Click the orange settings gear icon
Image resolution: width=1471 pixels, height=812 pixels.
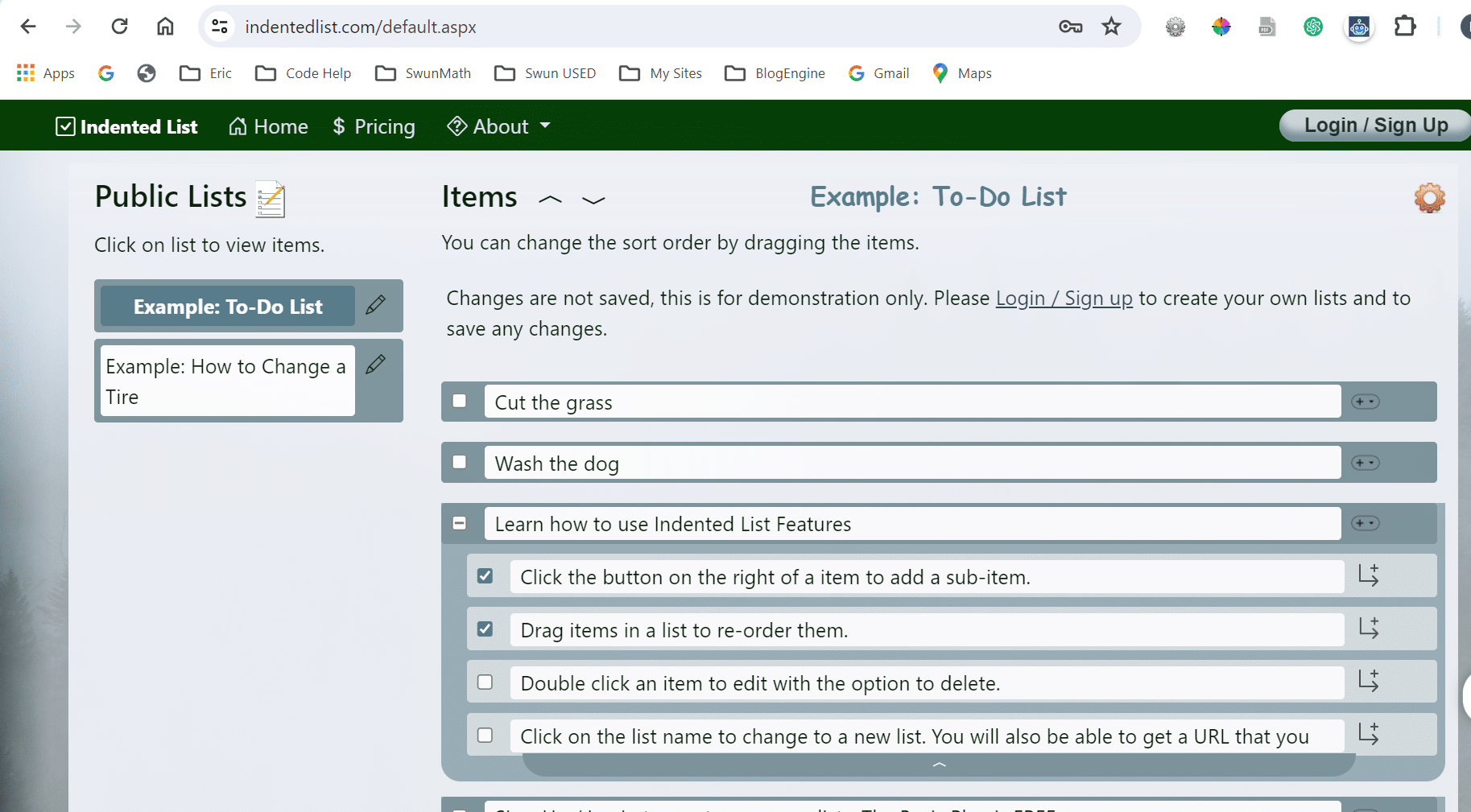pyautogui.click(x=1429, y=197)
